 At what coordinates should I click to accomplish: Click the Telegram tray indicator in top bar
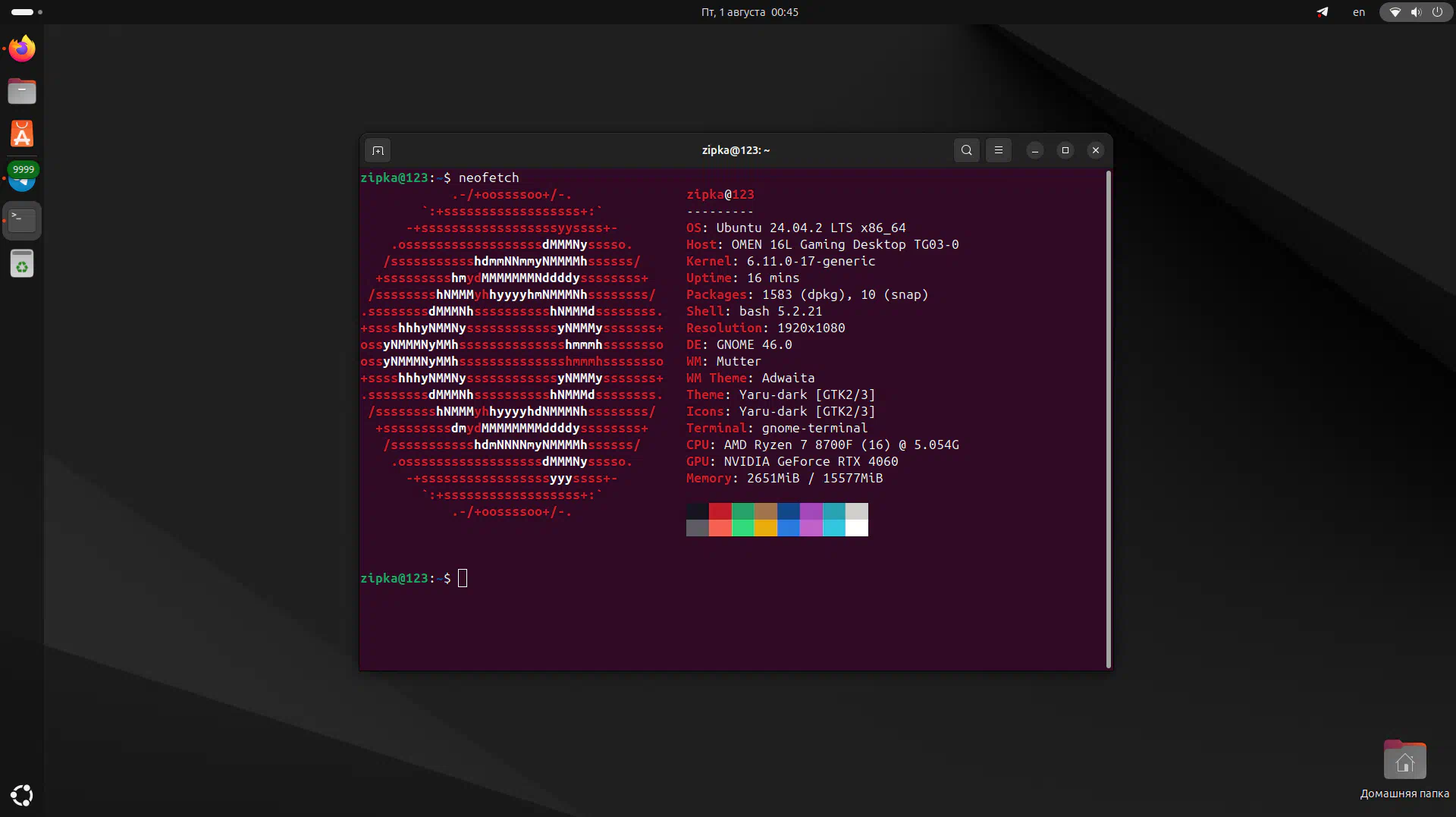(1323, 12)
